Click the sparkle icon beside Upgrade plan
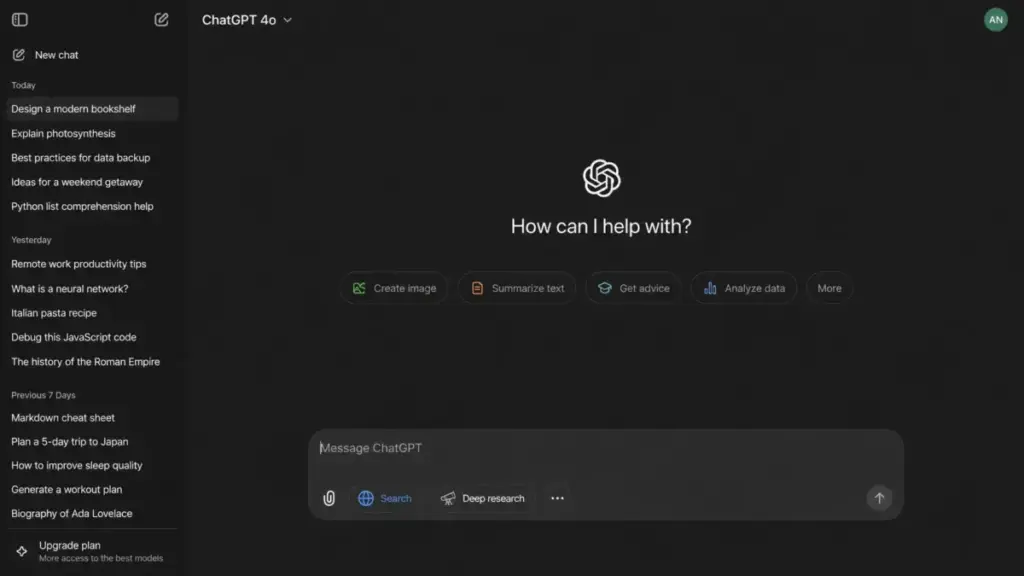Screen dimensions: 1024x576 tap(22, 551)
